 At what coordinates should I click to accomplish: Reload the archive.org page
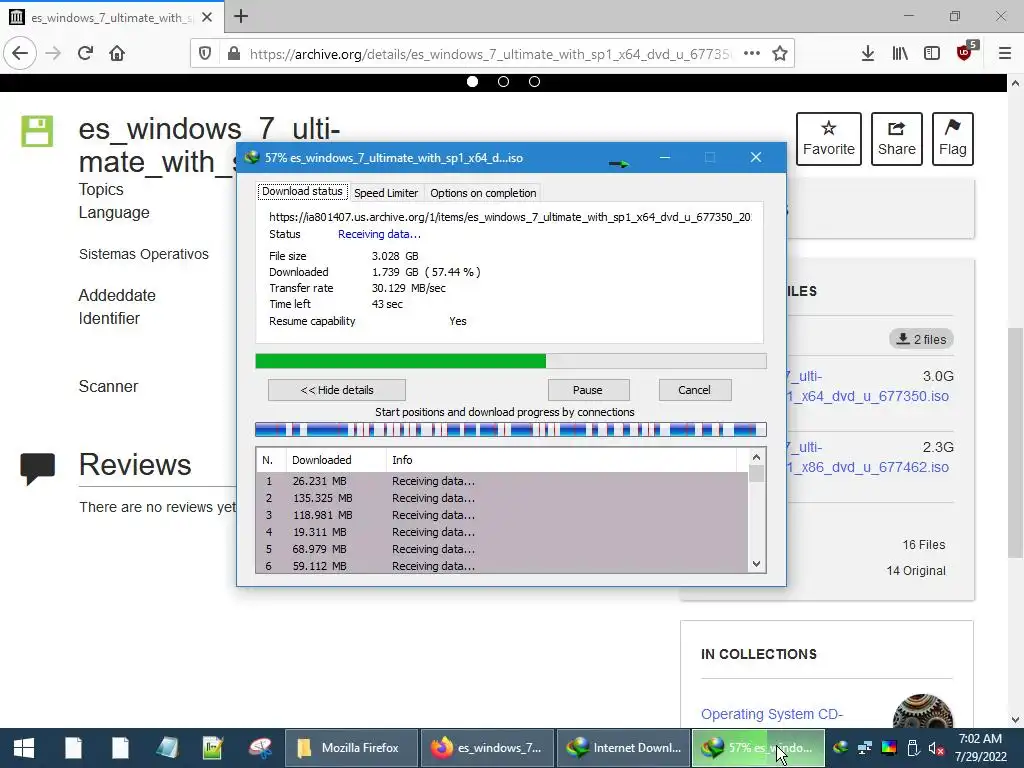[x=85, y=54]
